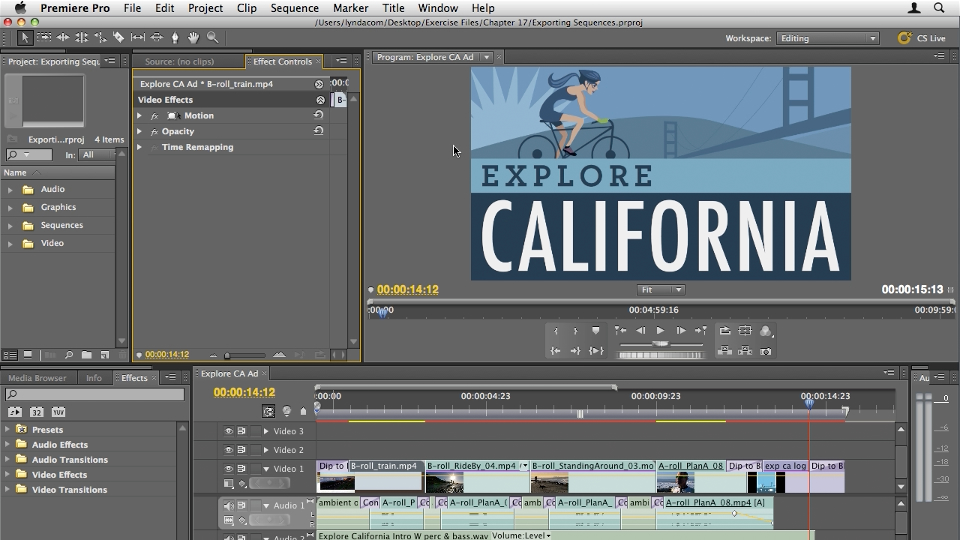Select the Track Select tool

43,37
